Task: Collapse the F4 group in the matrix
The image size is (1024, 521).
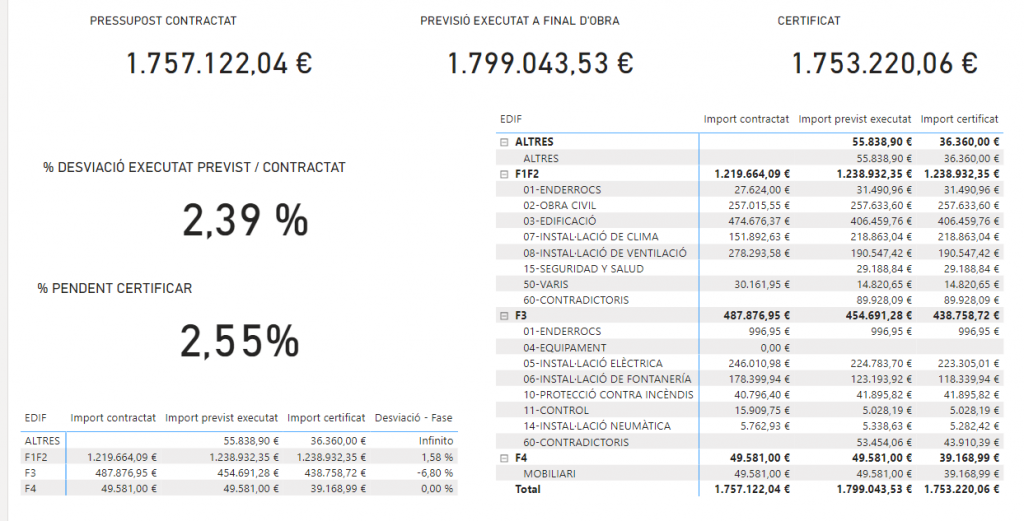Action: [x=505, y=458]
